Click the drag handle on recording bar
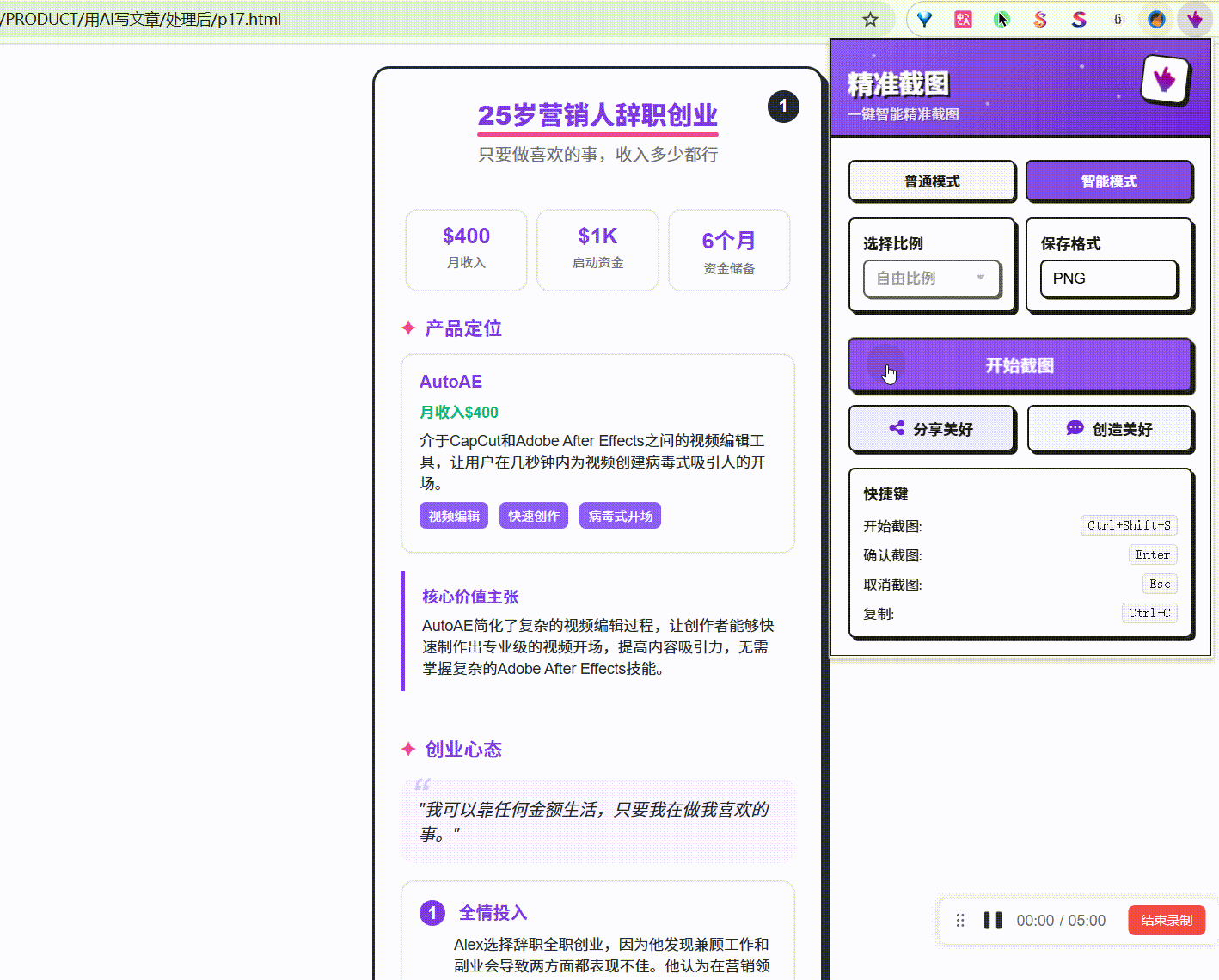This screenshot has width=1219, height=980. pyautogui.click(x=960, y=921)
